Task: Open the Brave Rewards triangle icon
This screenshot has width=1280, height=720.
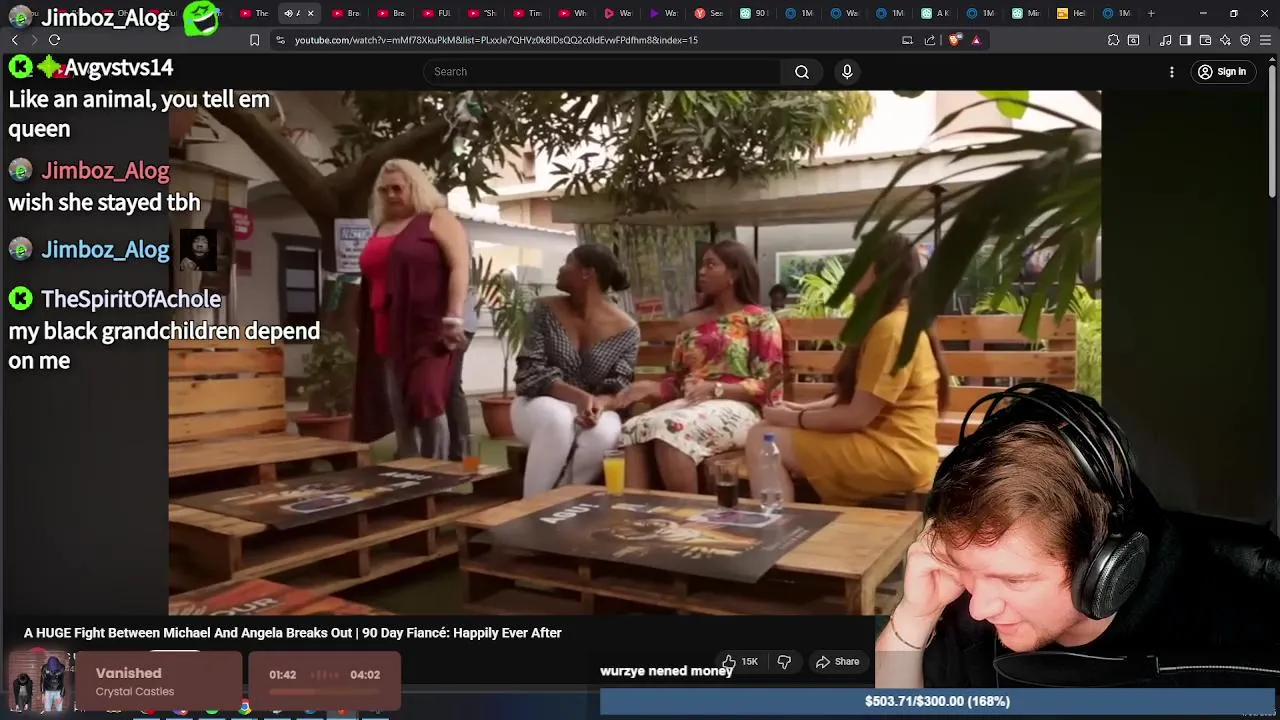Action: [x=976, y=40]
